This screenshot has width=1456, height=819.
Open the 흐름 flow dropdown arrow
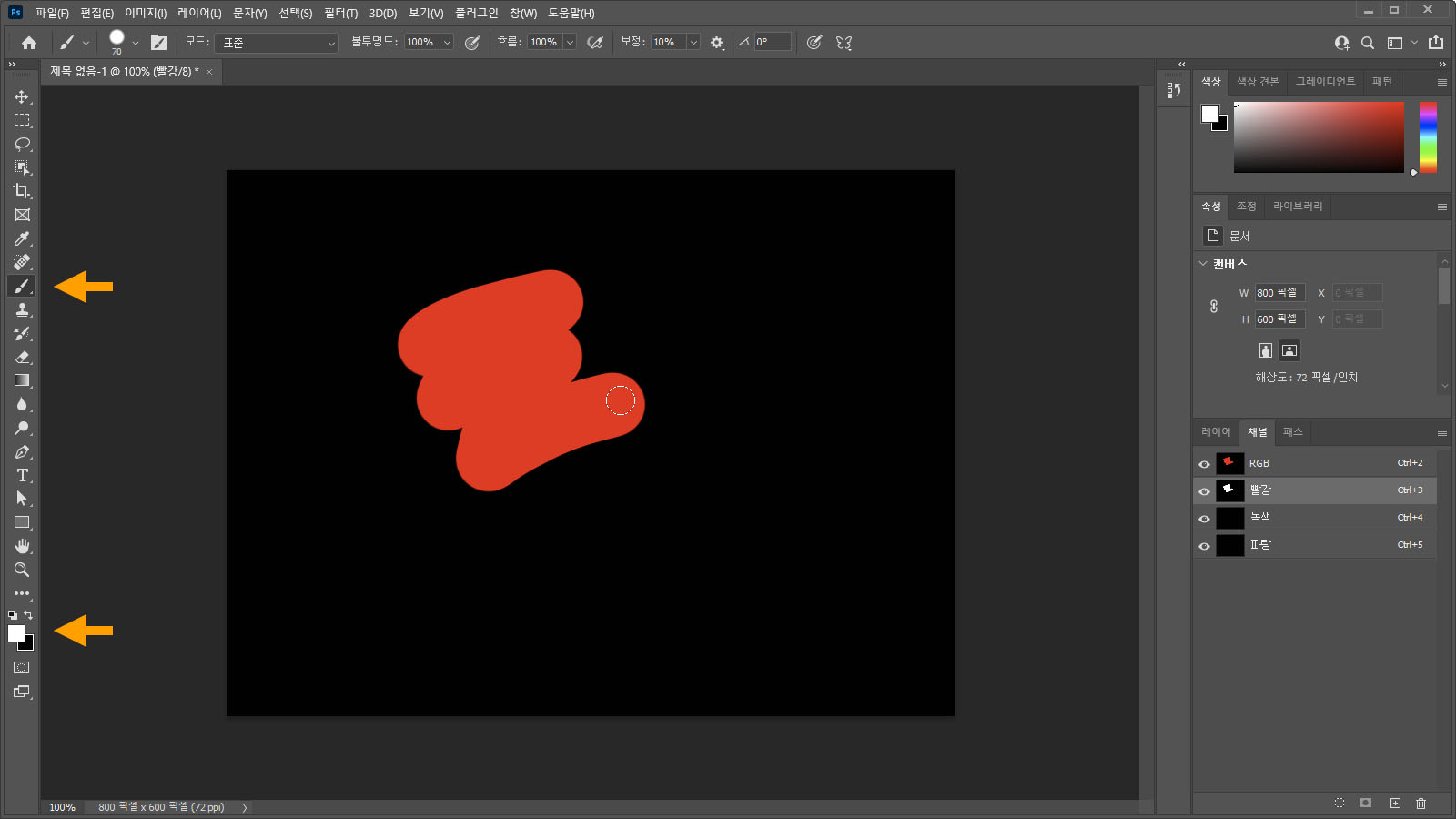point(570,43)
